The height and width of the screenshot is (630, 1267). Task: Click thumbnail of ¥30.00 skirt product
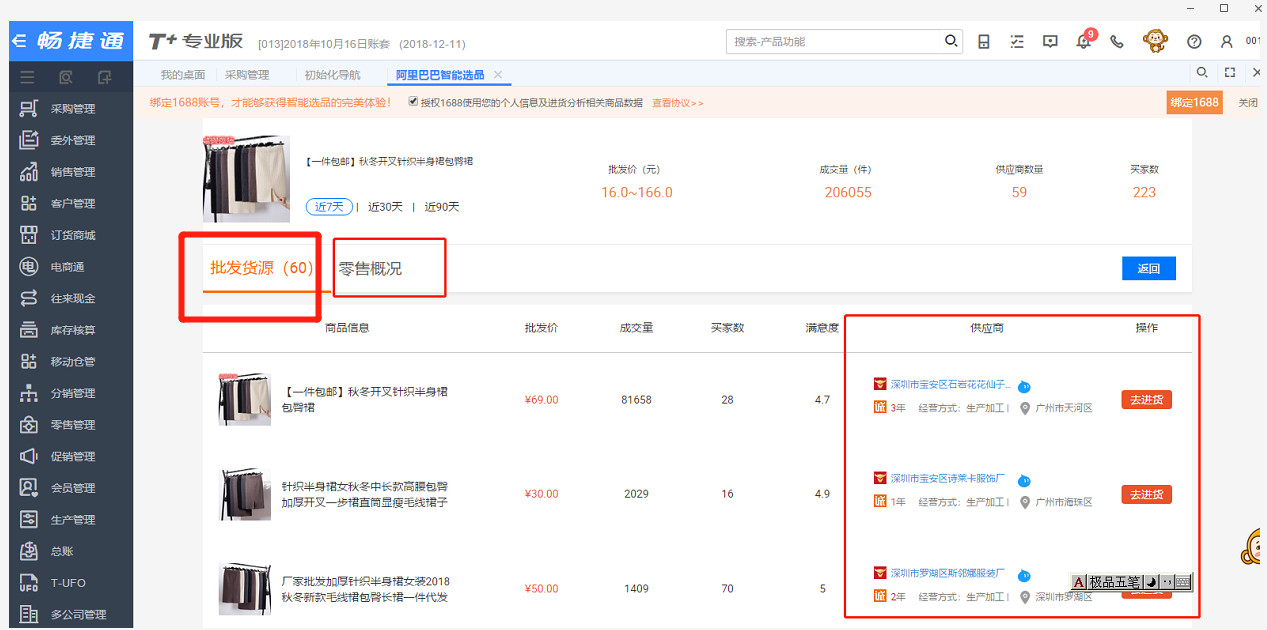pyautogui.click(x=245, y=494)
